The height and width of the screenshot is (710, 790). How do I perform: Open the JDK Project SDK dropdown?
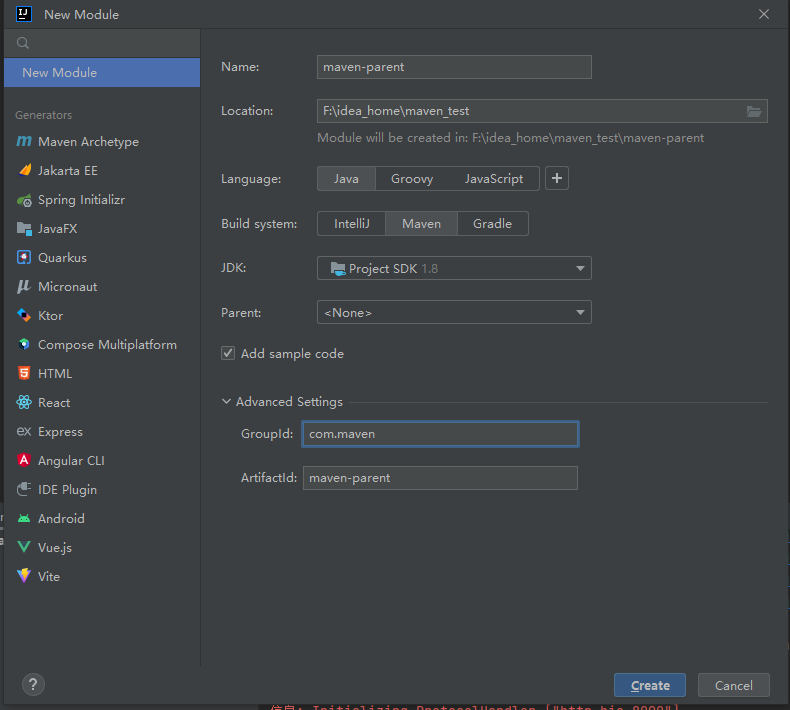(x=454, y=268)
